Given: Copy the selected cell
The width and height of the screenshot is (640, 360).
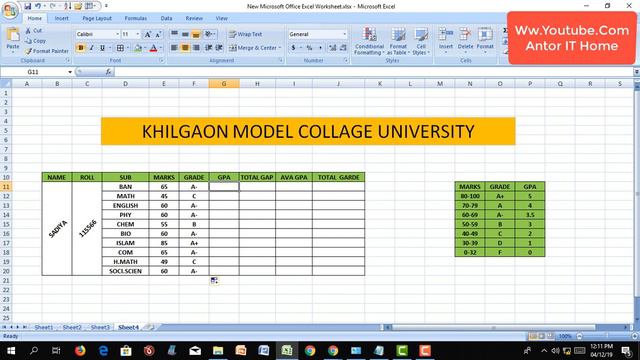Looking at the screenshot, I should [x=36, y=41].
